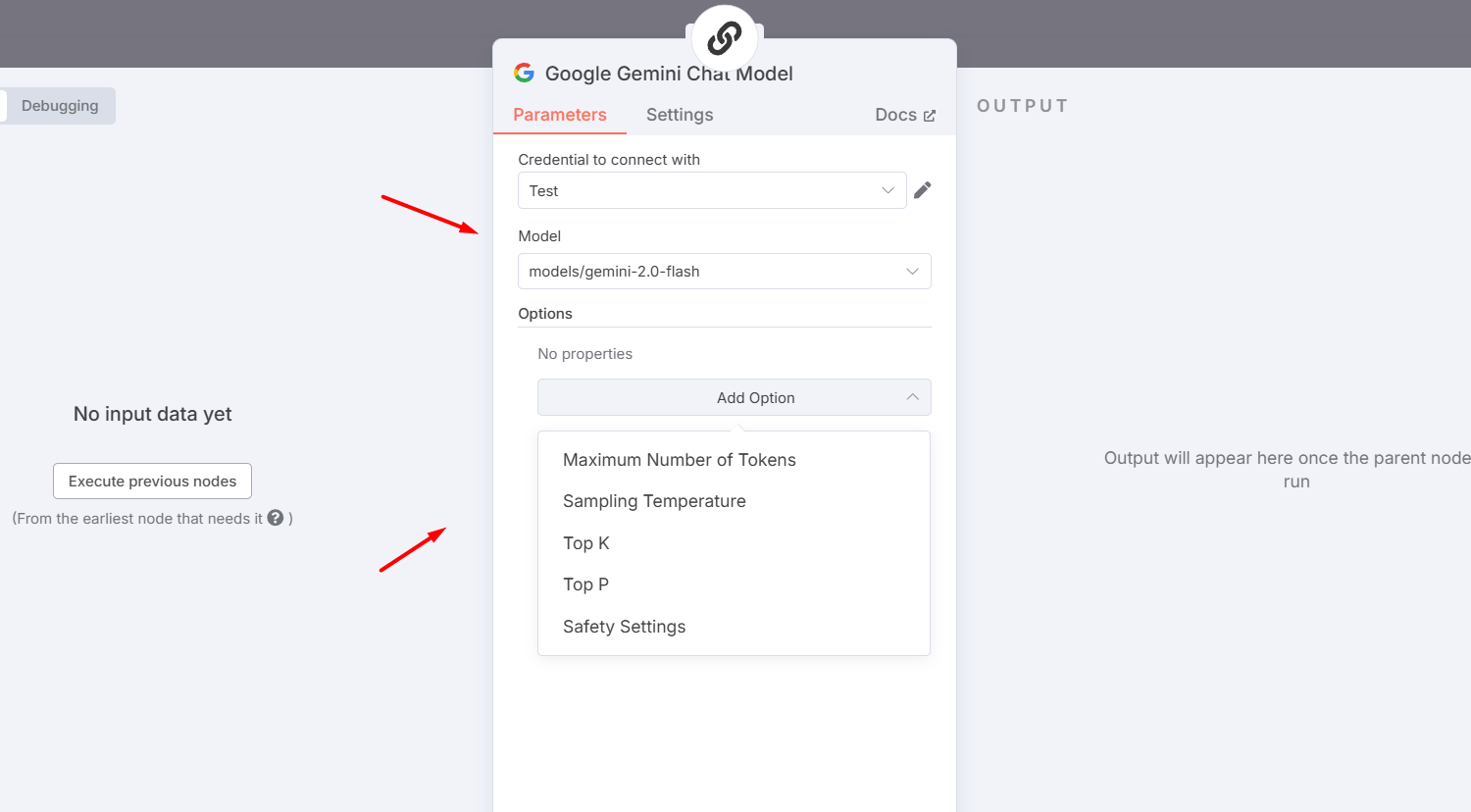Select the Safety Settings option
The width and height of the screenshot is (1471, 812).
pyautogui.click(x=734, y=627)
